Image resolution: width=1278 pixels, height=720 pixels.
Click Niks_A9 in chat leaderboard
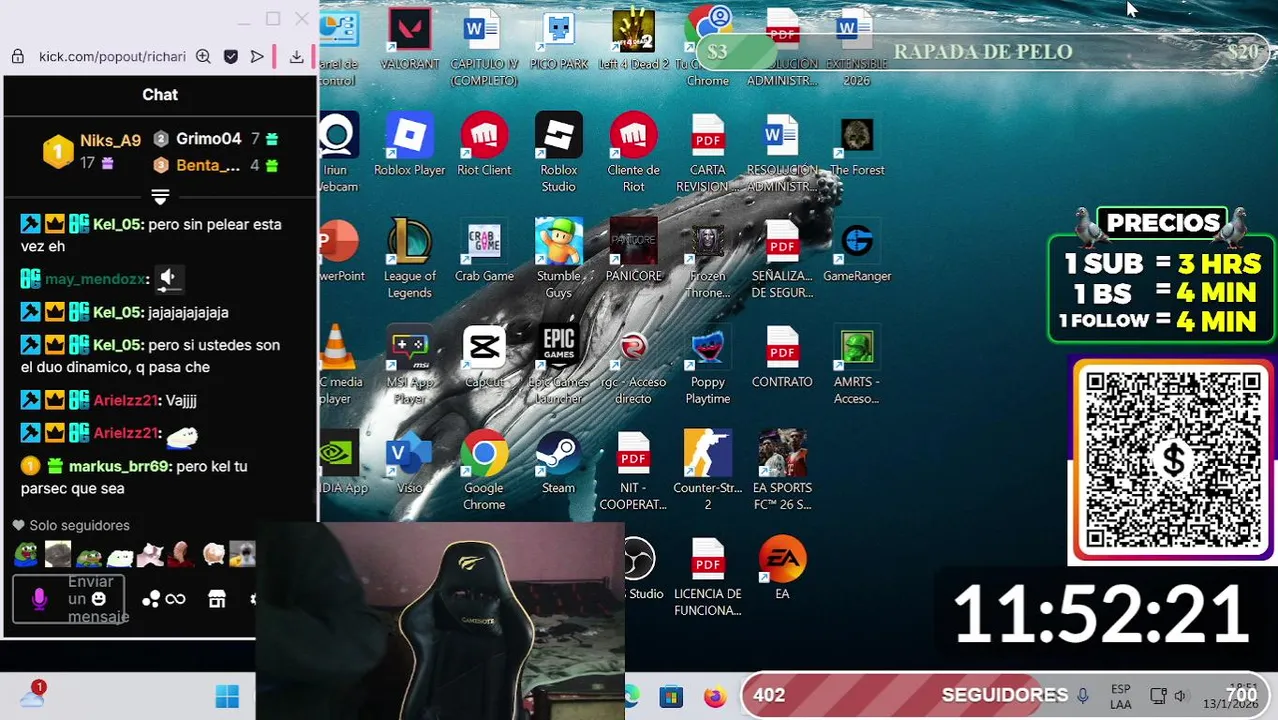coord(110,141)
